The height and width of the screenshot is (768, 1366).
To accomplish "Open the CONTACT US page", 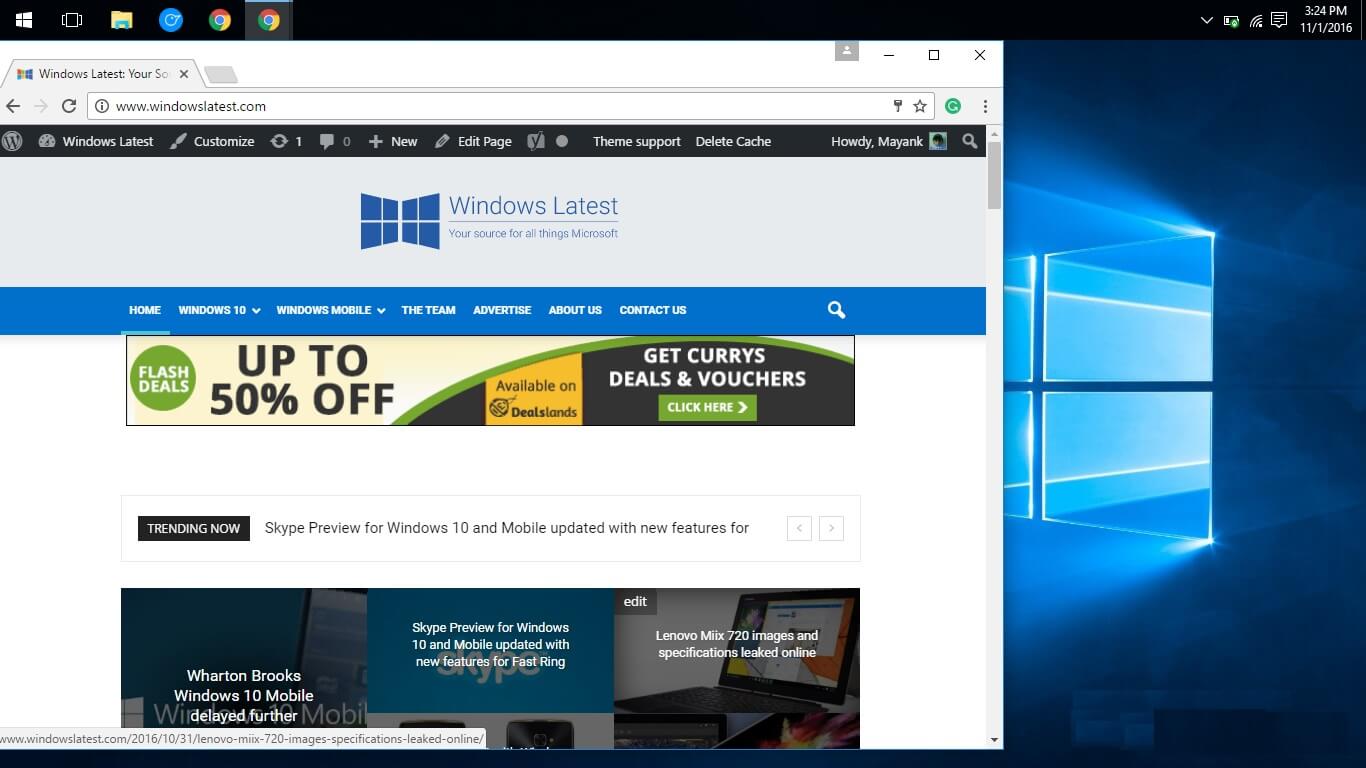I will [653, 310].
